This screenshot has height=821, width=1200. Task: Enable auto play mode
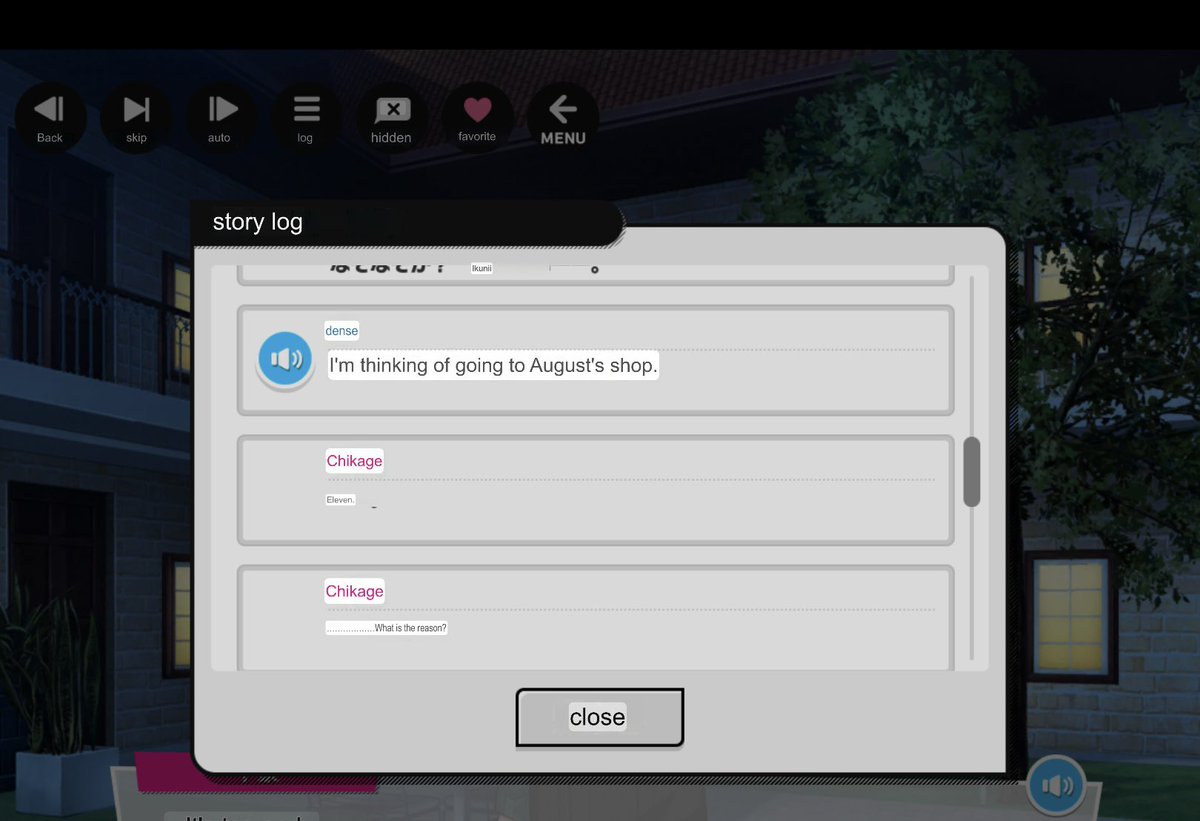(220, 118)
